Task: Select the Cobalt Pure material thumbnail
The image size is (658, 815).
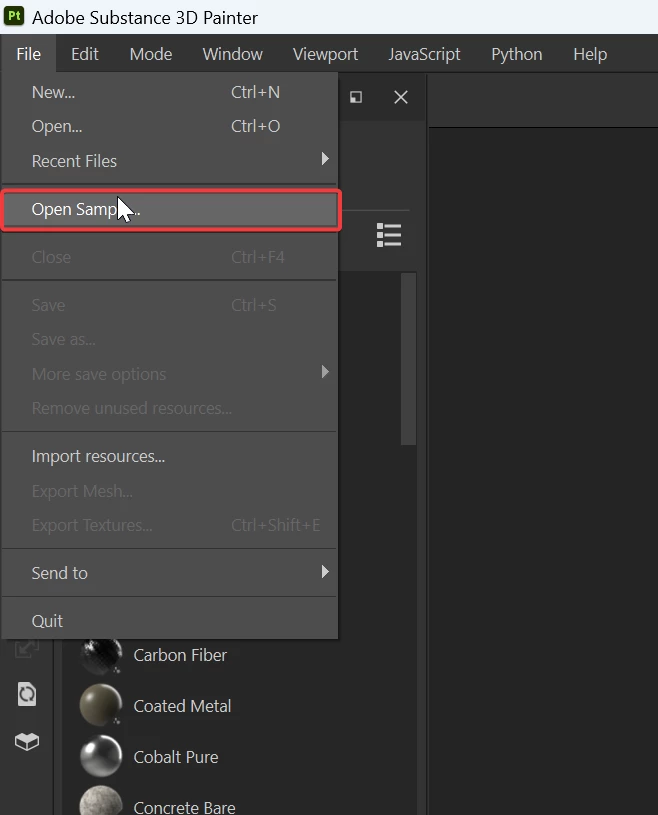Action: [101, 756]
